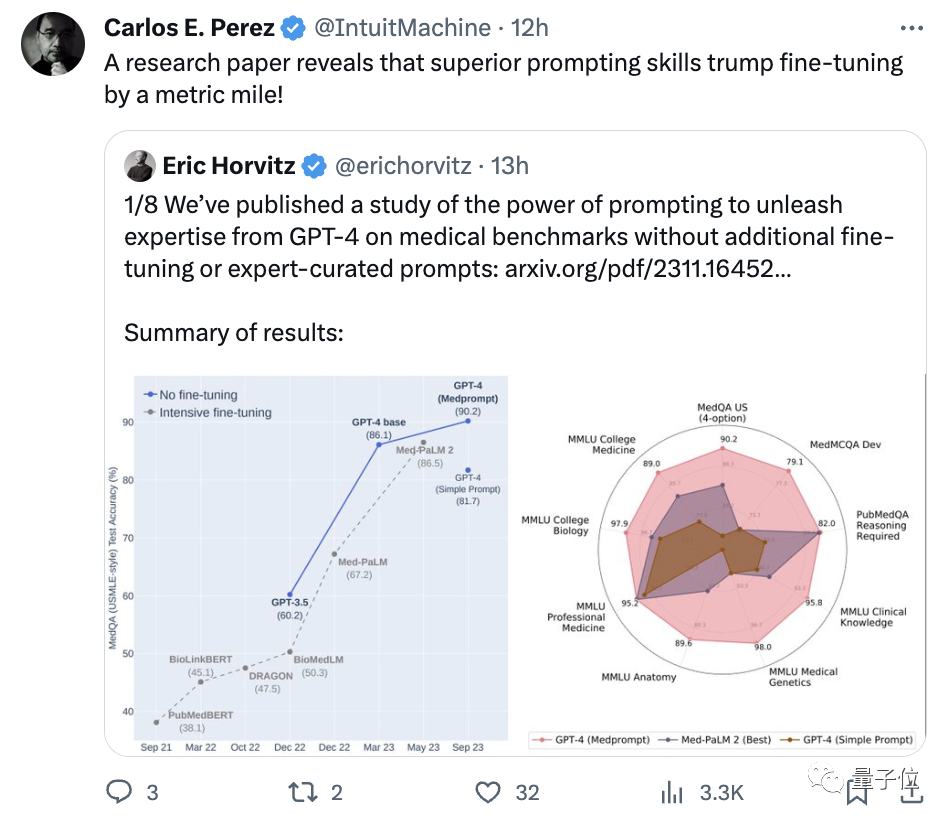Open Carlos E. Perez's profile avatar
Screen dimensions: 950x820
(x=53, y=43)
